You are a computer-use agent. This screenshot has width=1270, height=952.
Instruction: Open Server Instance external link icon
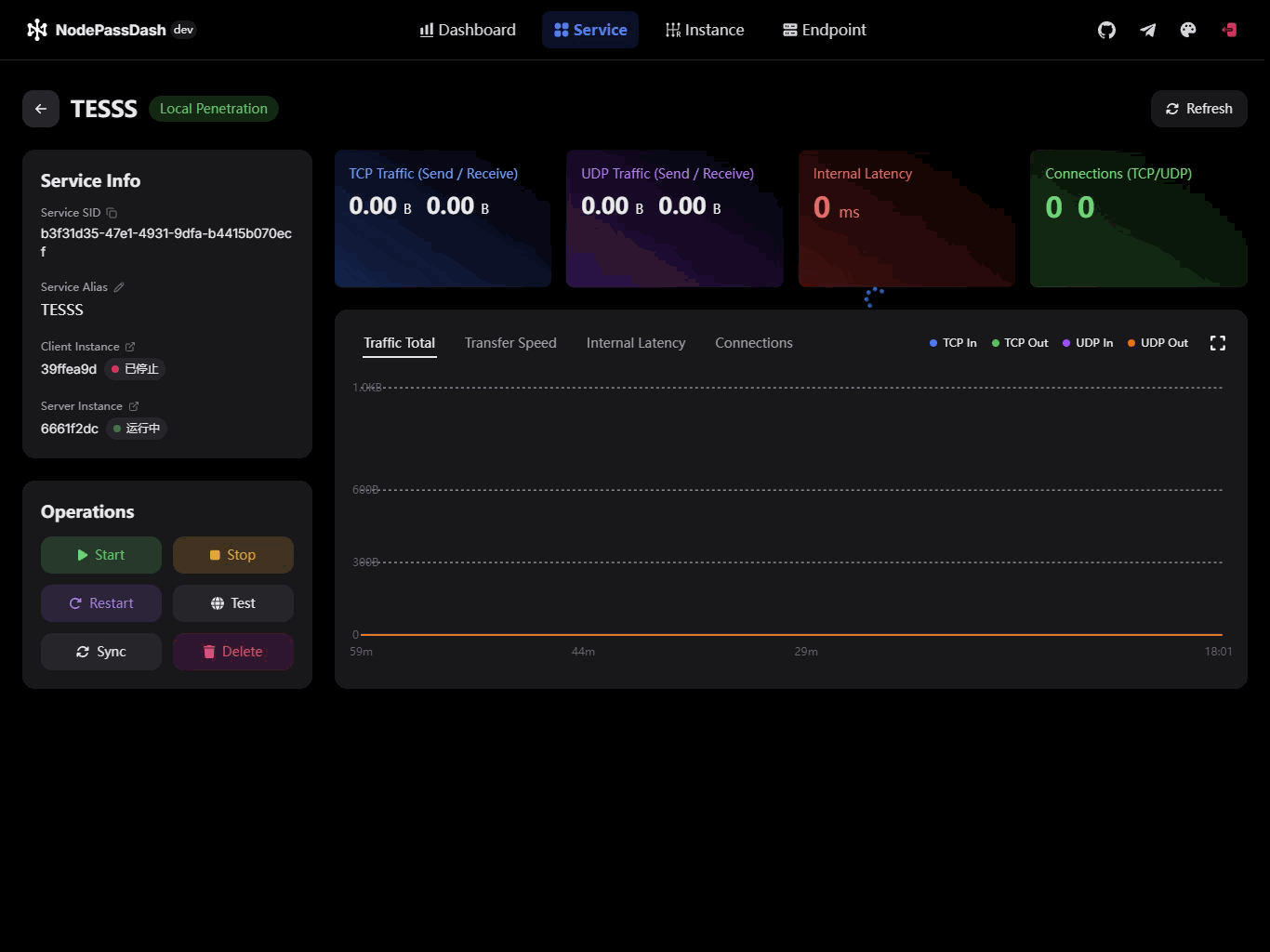(134, 406)
